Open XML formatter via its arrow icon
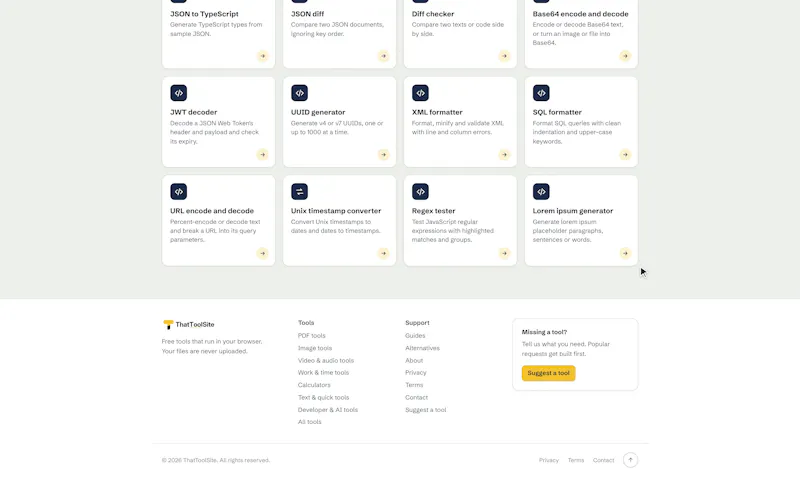The width and height of the screenshot is (800, 480). [505, 155]
